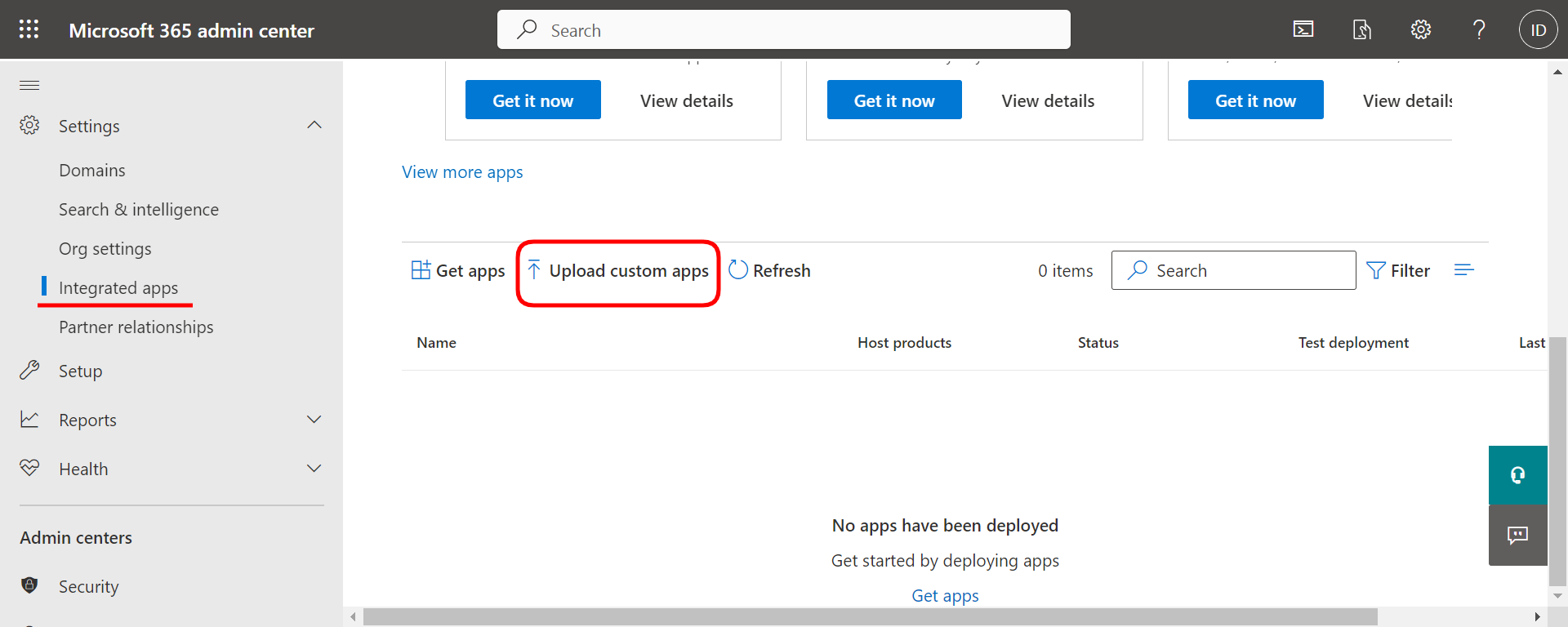Open the ID account avatar
Screen dimensions: 1568x627
1538,30
